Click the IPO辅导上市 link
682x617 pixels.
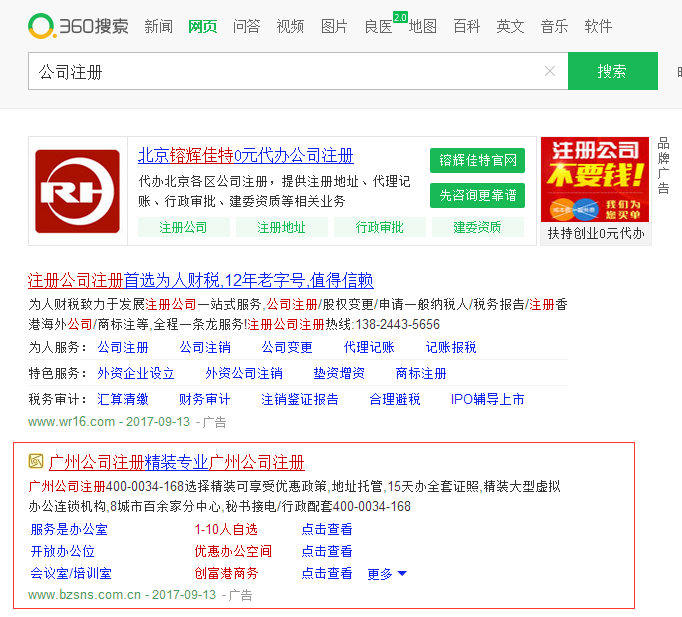pos(487,399)
